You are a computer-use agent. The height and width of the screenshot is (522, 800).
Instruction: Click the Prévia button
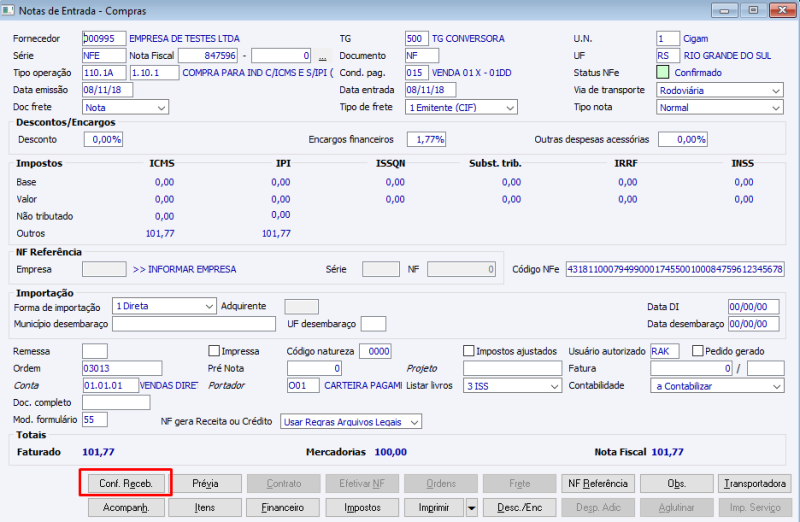coord(205,483)
